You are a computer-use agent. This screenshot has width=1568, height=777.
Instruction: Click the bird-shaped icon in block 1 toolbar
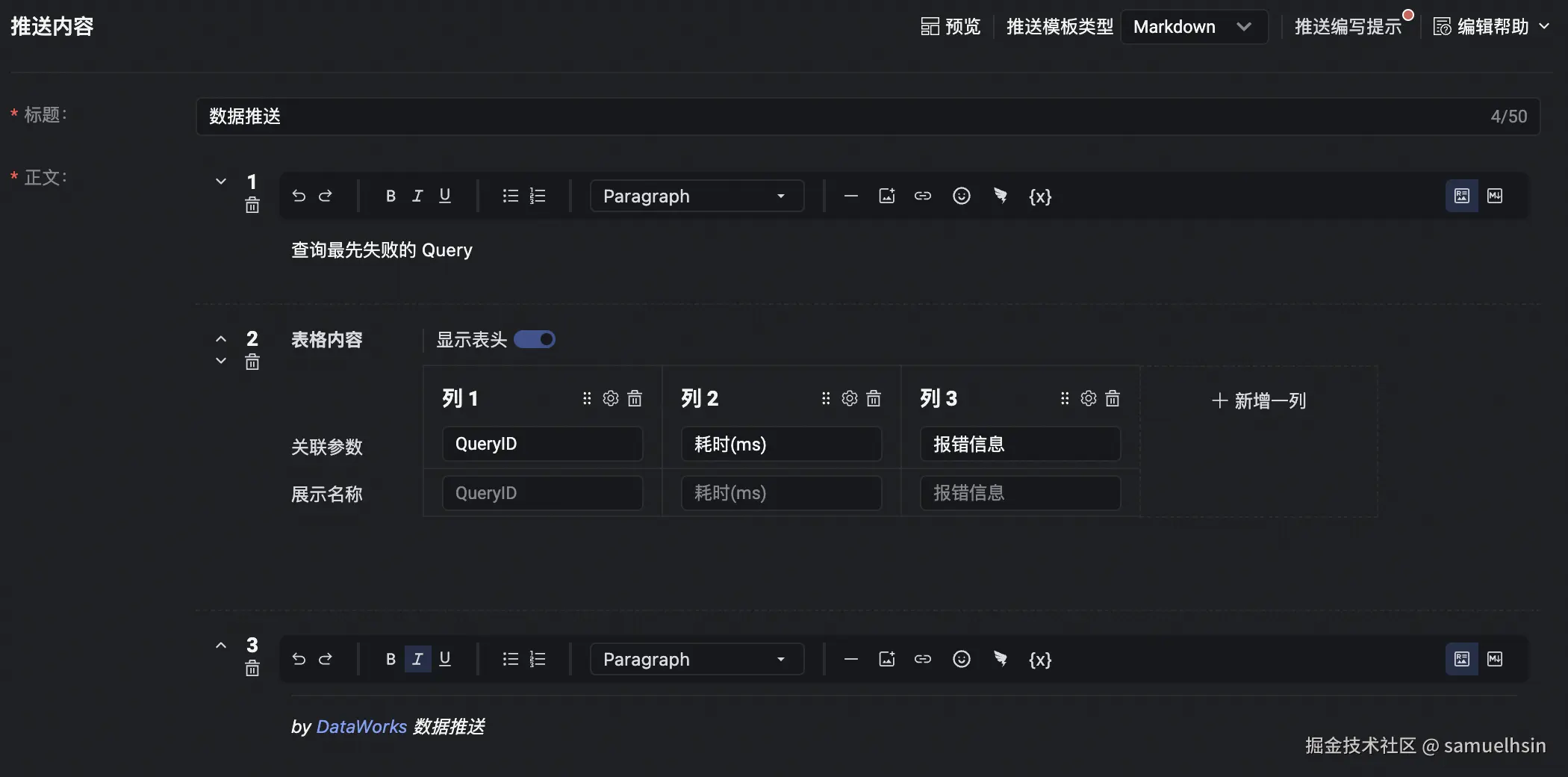(x=1001, y=196)
